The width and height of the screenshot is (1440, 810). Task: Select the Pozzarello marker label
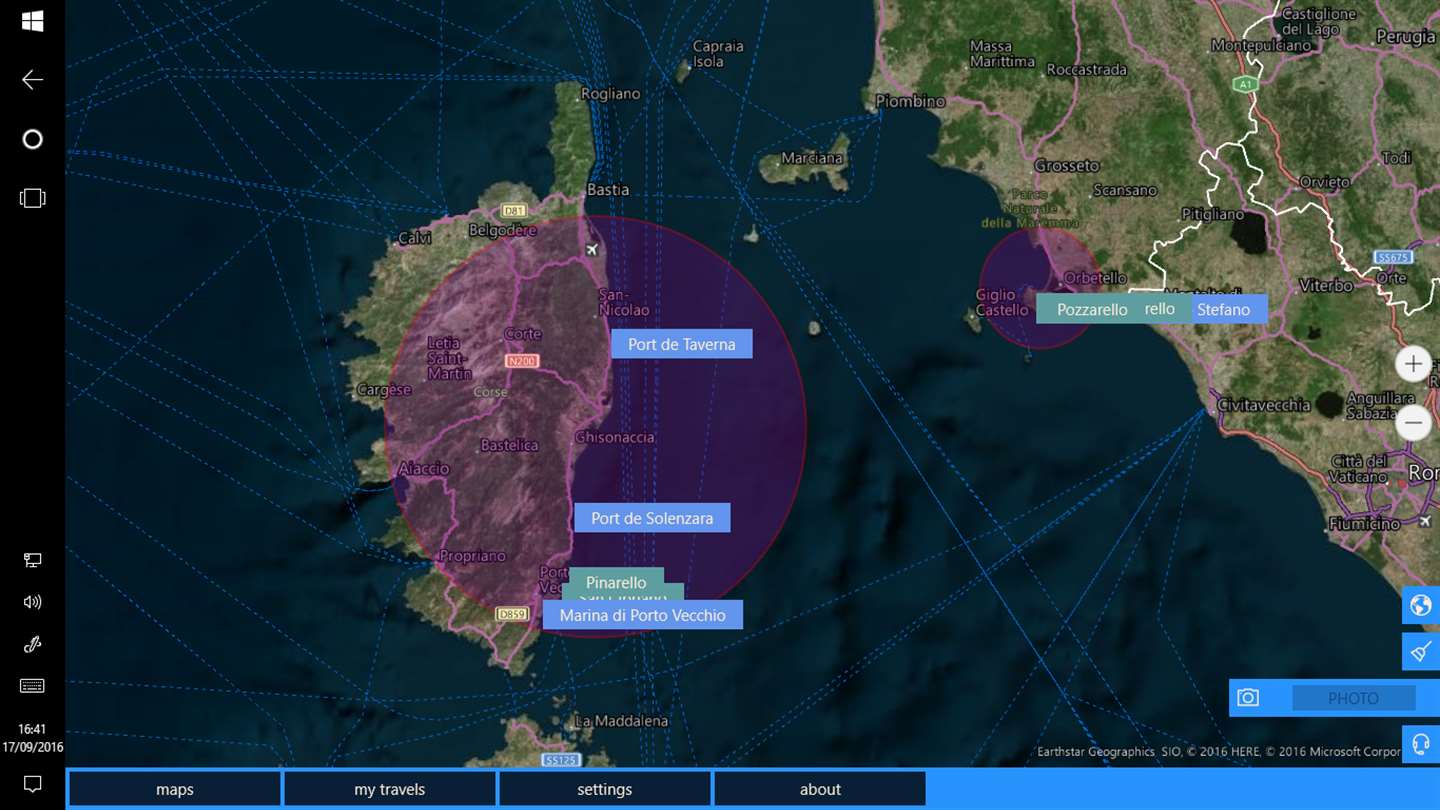[x=1091, y=309]
